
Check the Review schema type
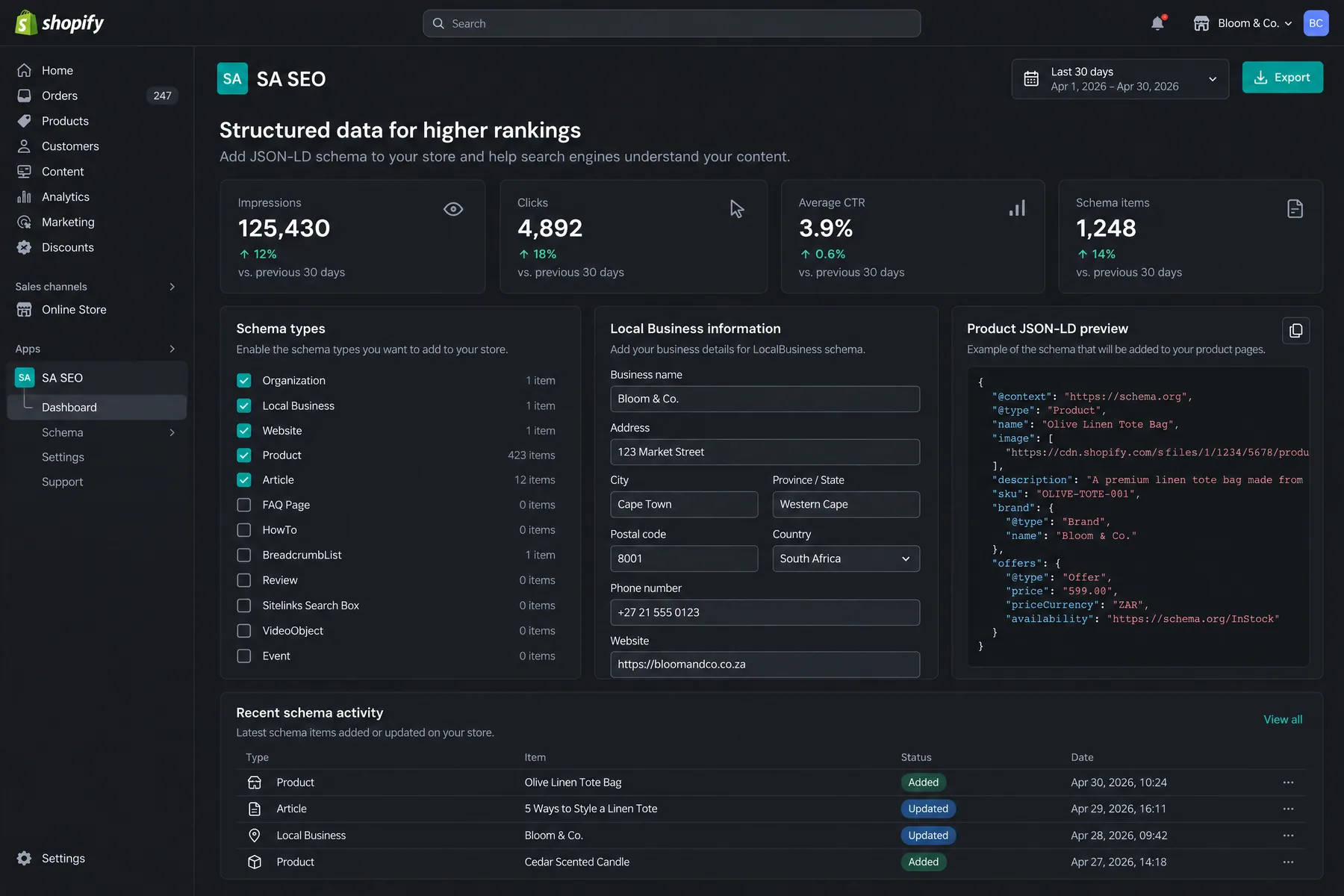pyautogui.click(x=244, y=580)
